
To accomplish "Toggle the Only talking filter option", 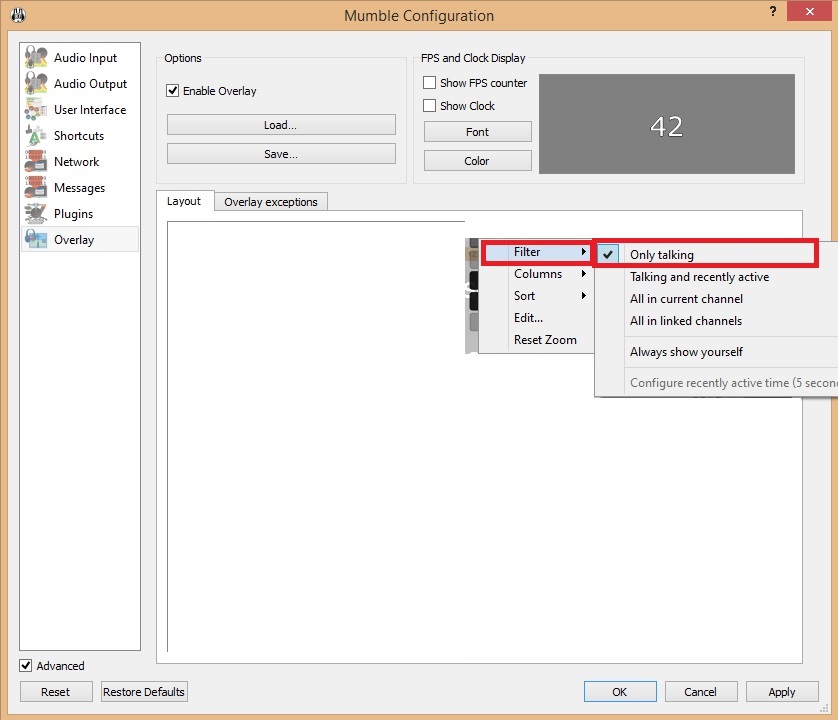I will click(x=706, y=254).
